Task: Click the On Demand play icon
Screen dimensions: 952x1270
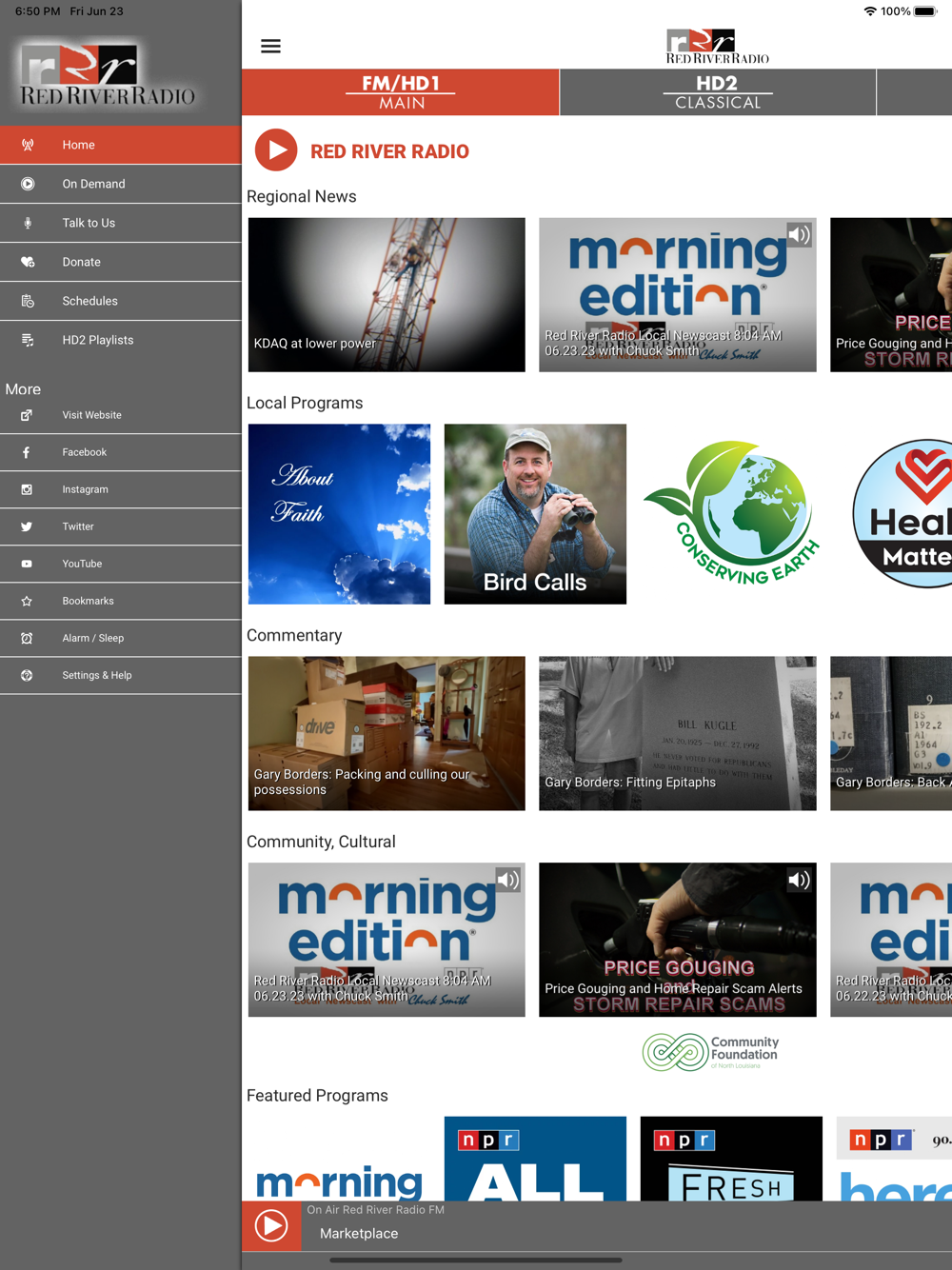Action: [x=28, y=184]
